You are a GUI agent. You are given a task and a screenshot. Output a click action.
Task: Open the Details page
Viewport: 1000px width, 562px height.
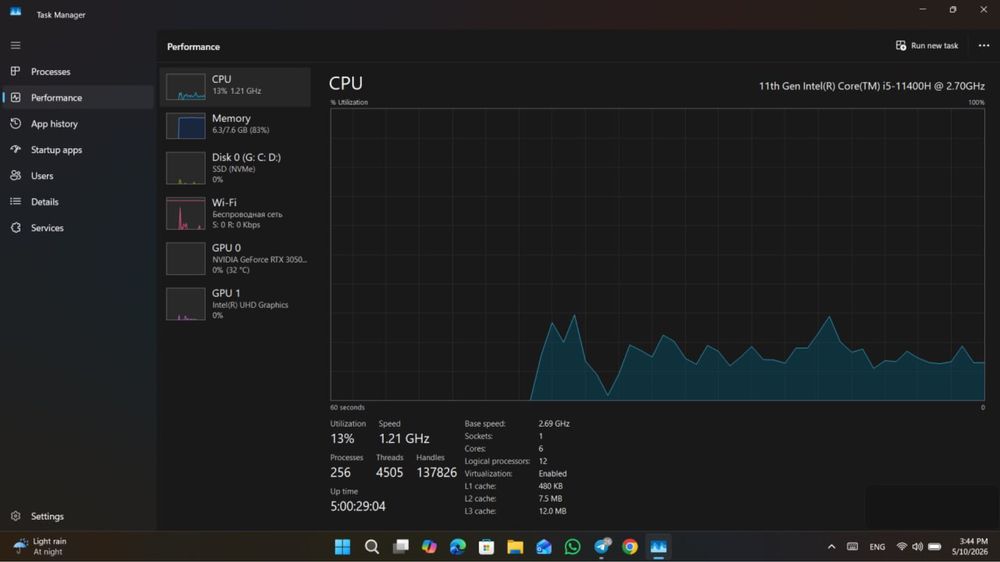coord(78,202)
